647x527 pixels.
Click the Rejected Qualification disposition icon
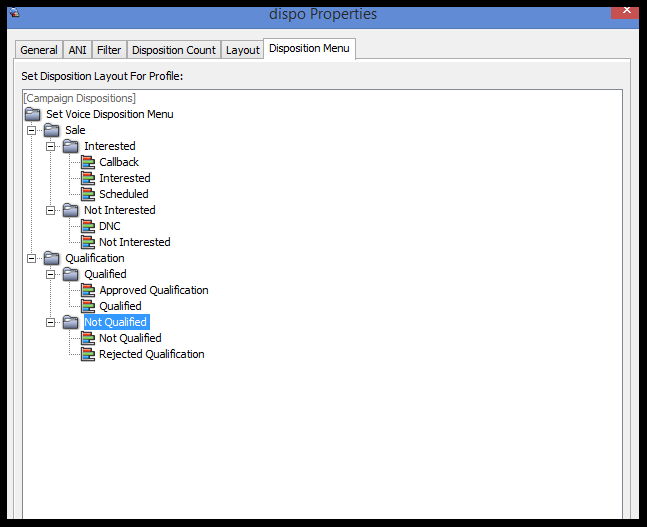point(88,354)
